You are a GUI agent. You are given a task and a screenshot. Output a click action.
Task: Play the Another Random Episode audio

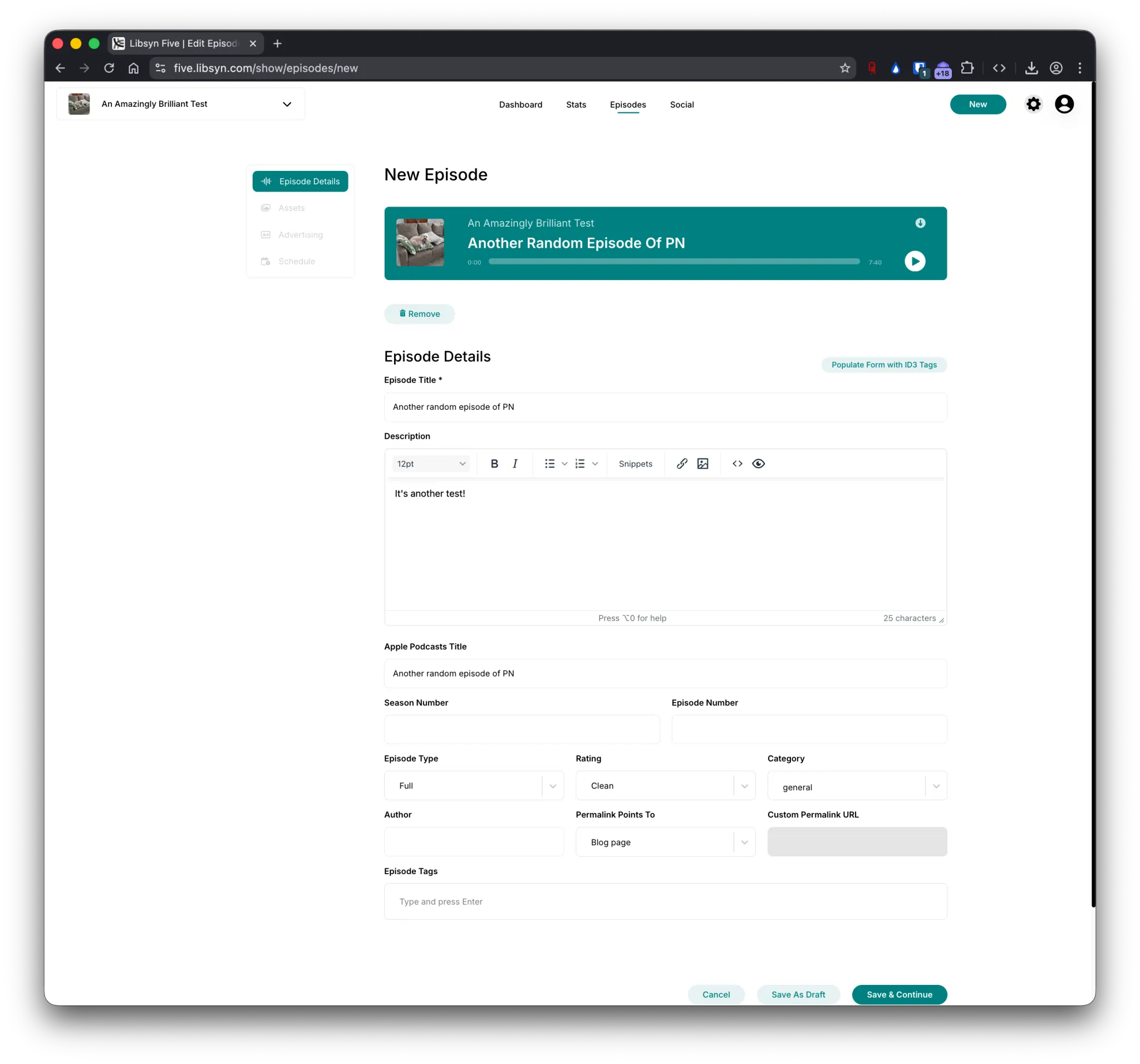click(x=915, y=262)
